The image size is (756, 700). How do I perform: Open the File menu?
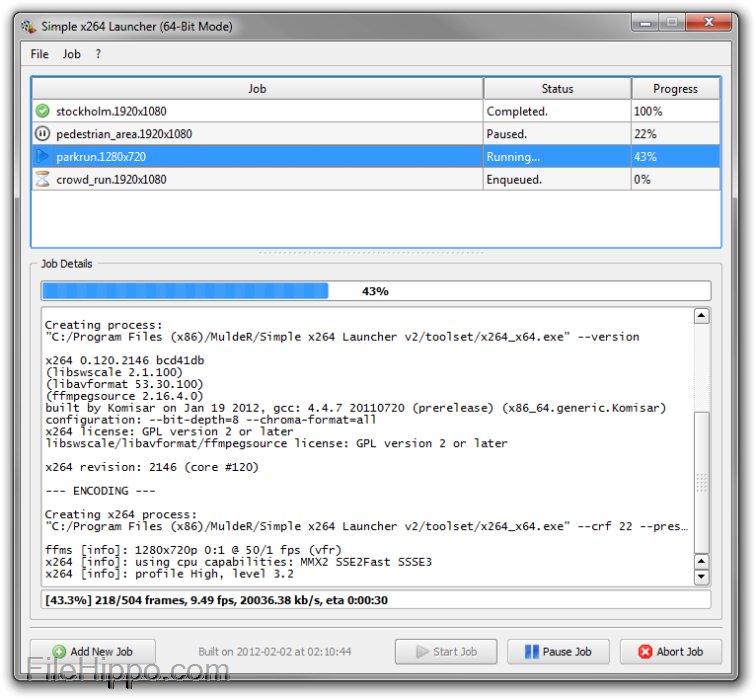pos(39,54)
